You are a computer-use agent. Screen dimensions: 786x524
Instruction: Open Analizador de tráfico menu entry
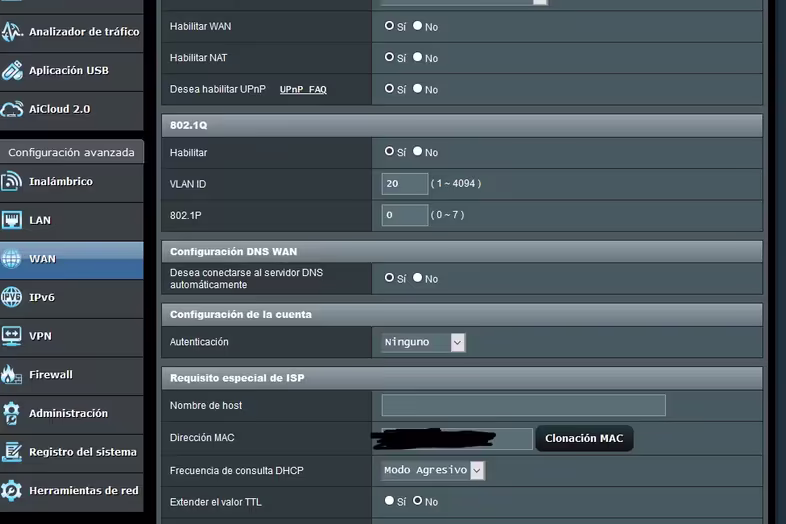tap(84, 32)
